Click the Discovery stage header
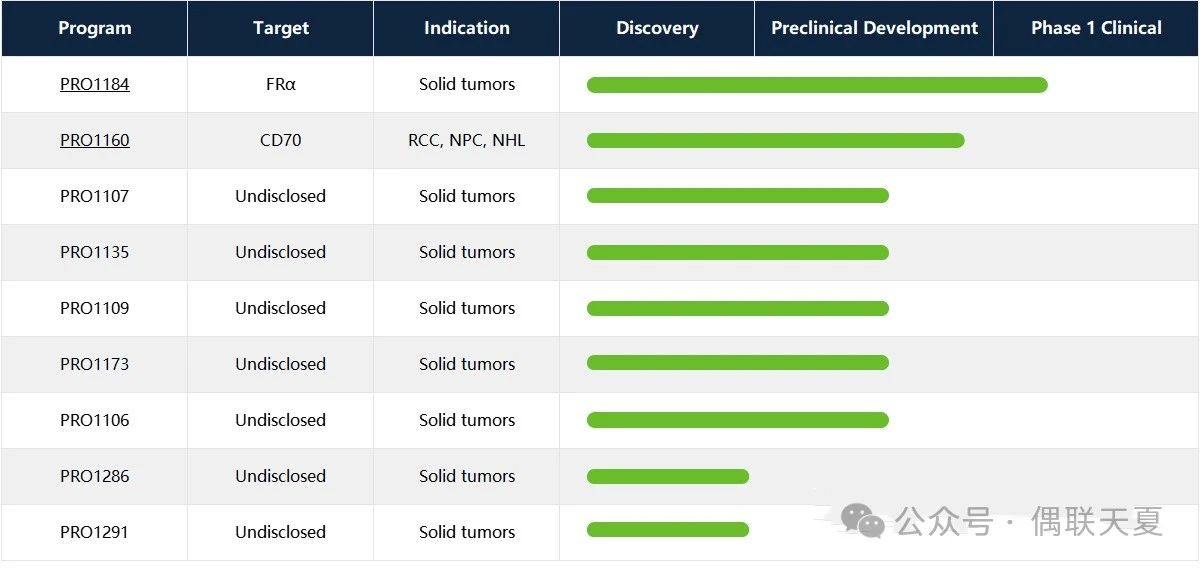Image resolution: width=1202 pixels, height=569 pixels. tap(657, 28)
